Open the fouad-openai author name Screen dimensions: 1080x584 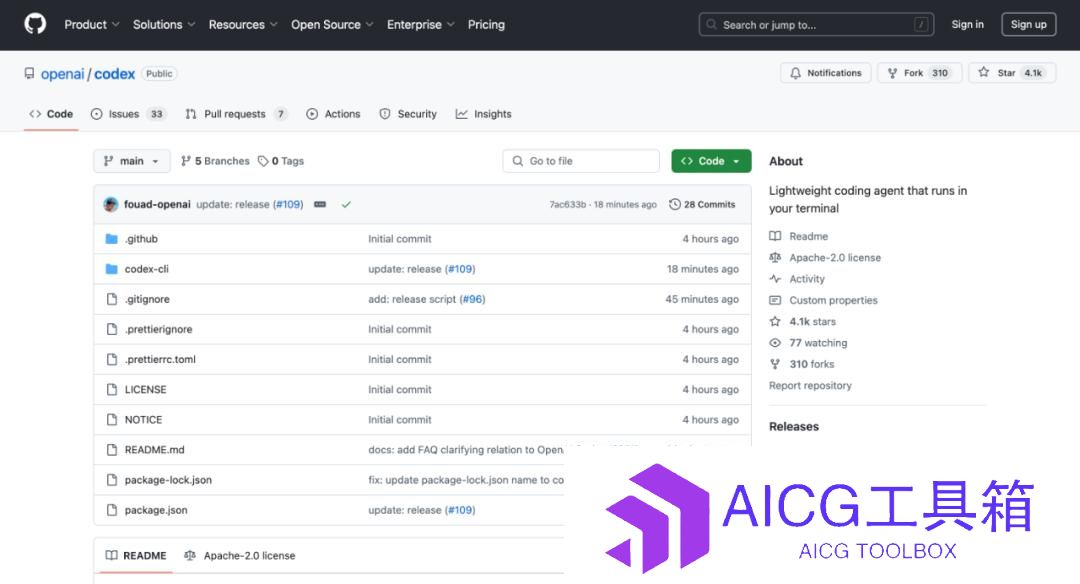157,205
